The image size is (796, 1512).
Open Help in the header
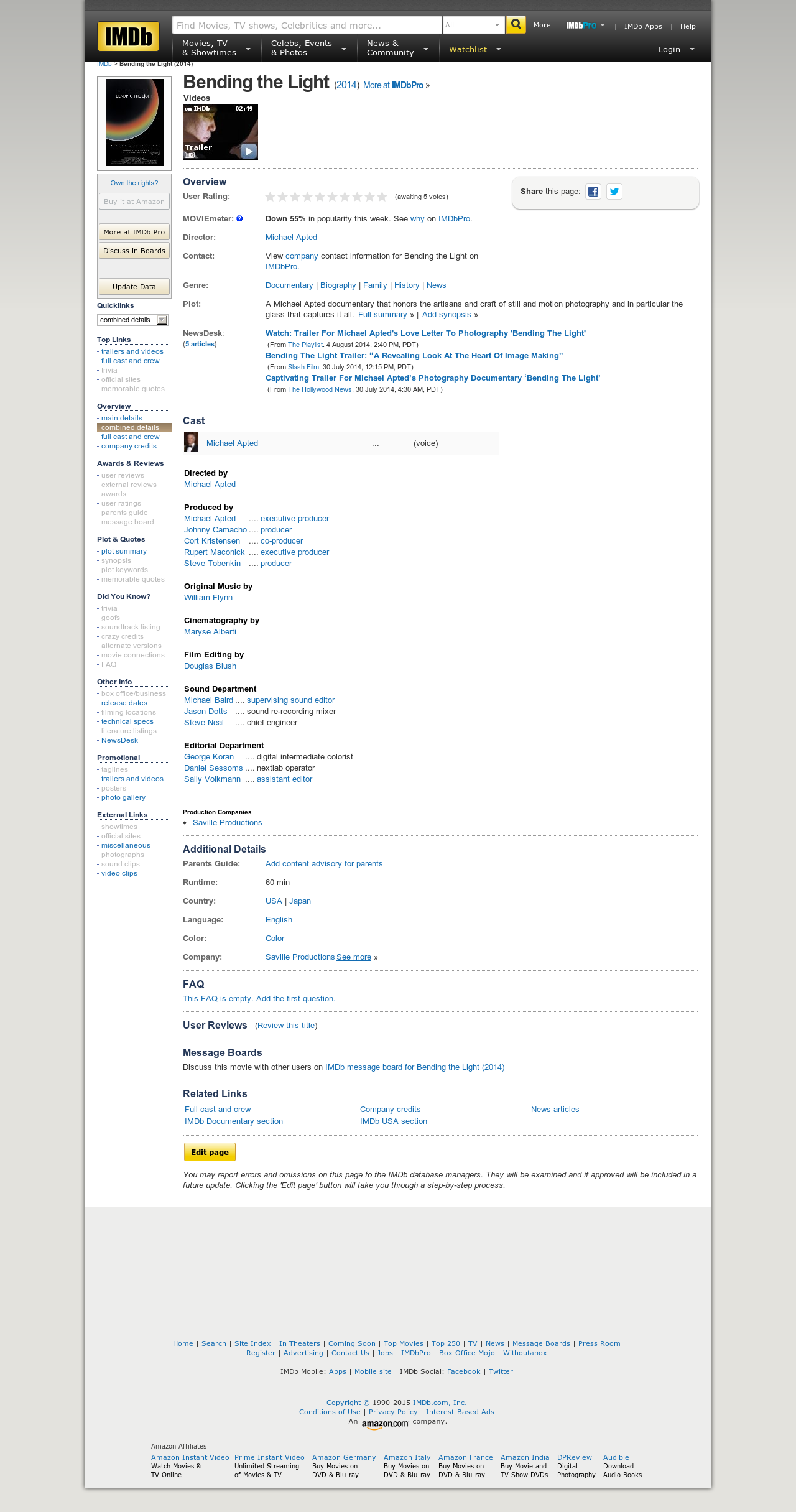click(688, 26)
